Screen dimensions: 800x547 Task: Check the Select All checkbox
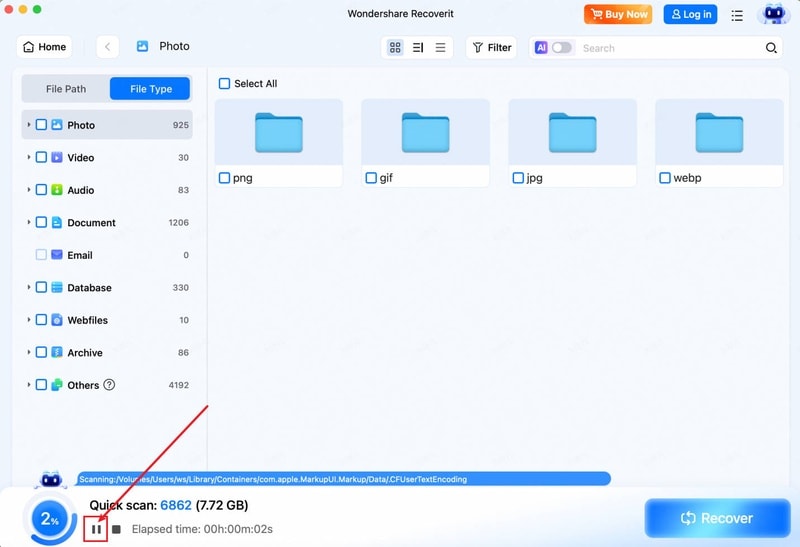tap(224, 84)
